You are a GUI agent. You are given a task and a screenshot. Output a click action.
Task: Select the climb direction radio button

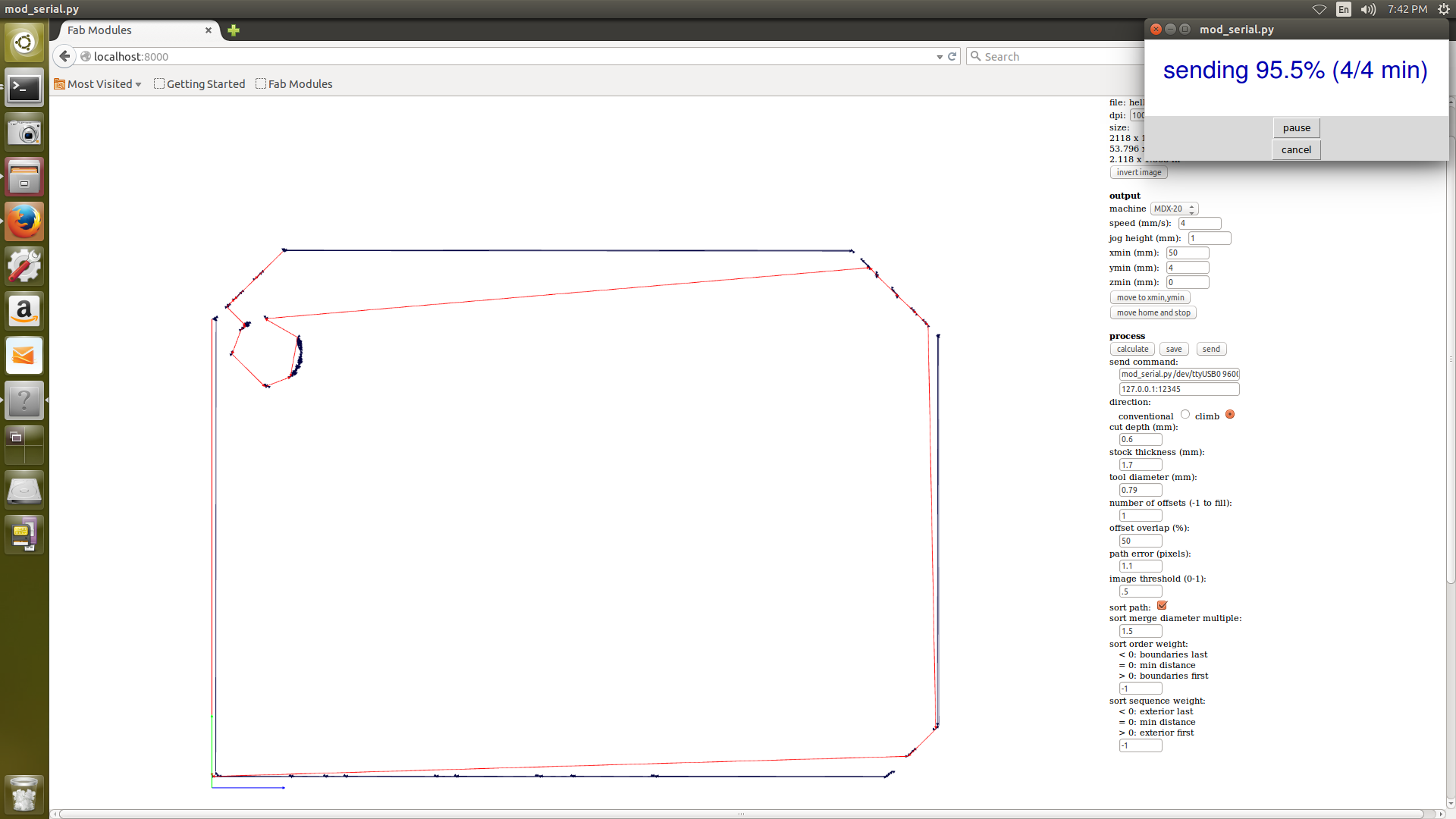(x=1230, y=415)
